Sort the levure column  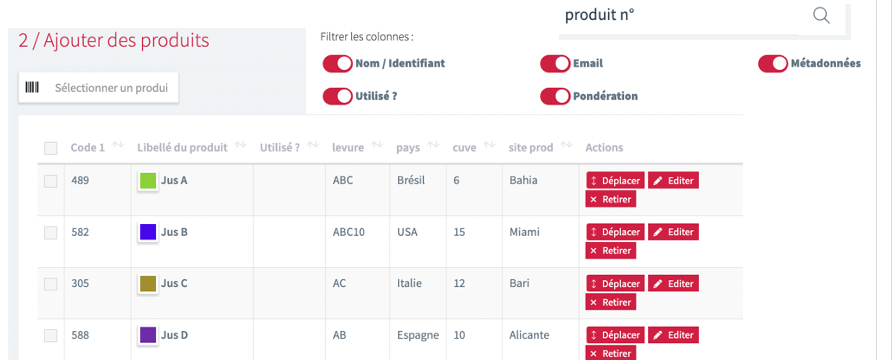[377, 146]
